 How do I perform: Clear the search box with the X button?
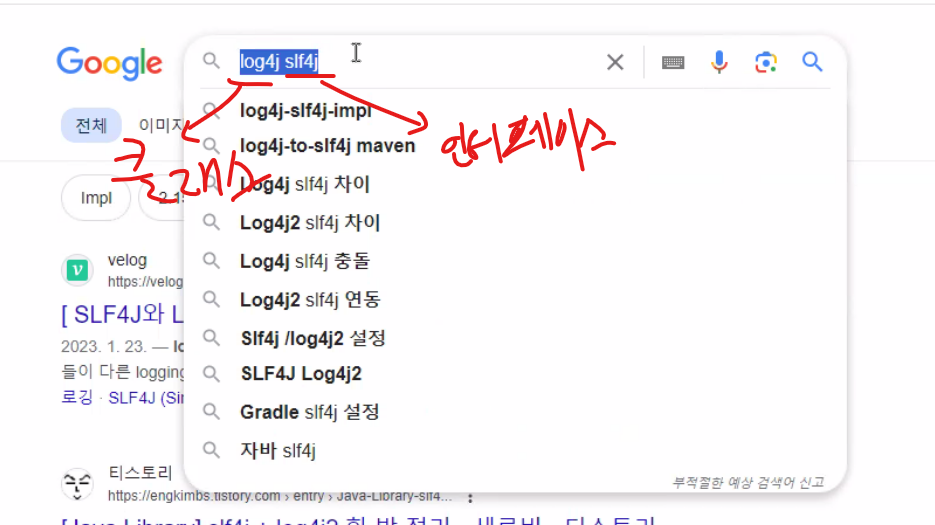[615, 62]
